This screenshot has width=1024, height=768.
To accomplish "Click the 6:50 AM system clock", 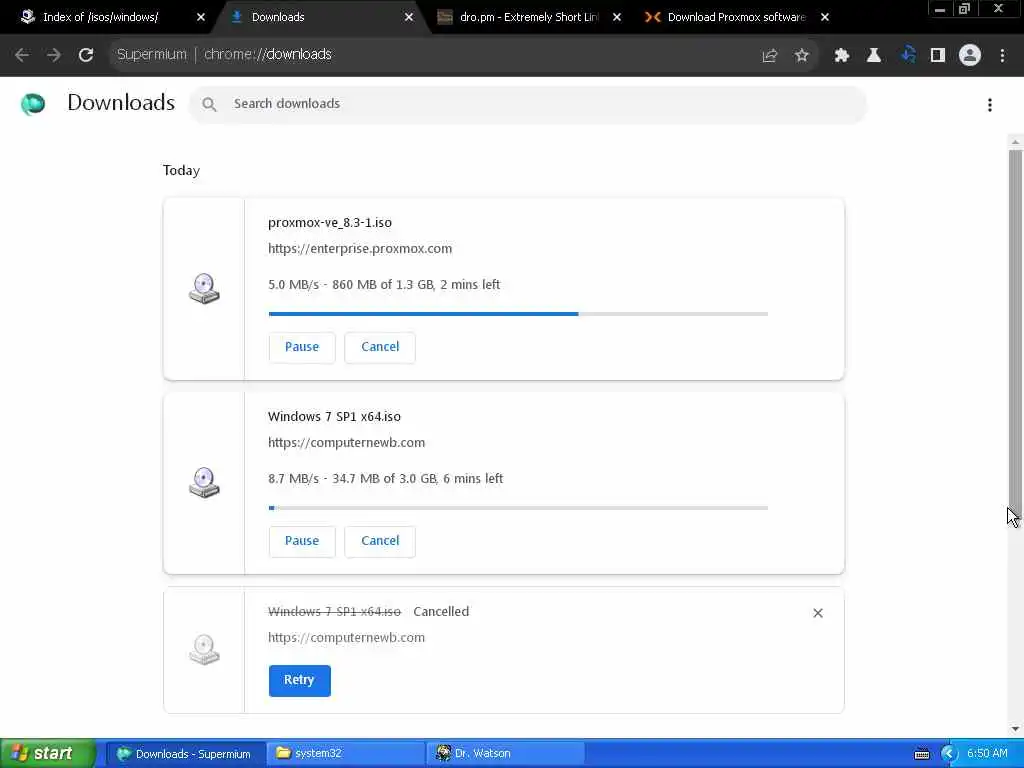I will pyautogui.click(x=987, y=754).
